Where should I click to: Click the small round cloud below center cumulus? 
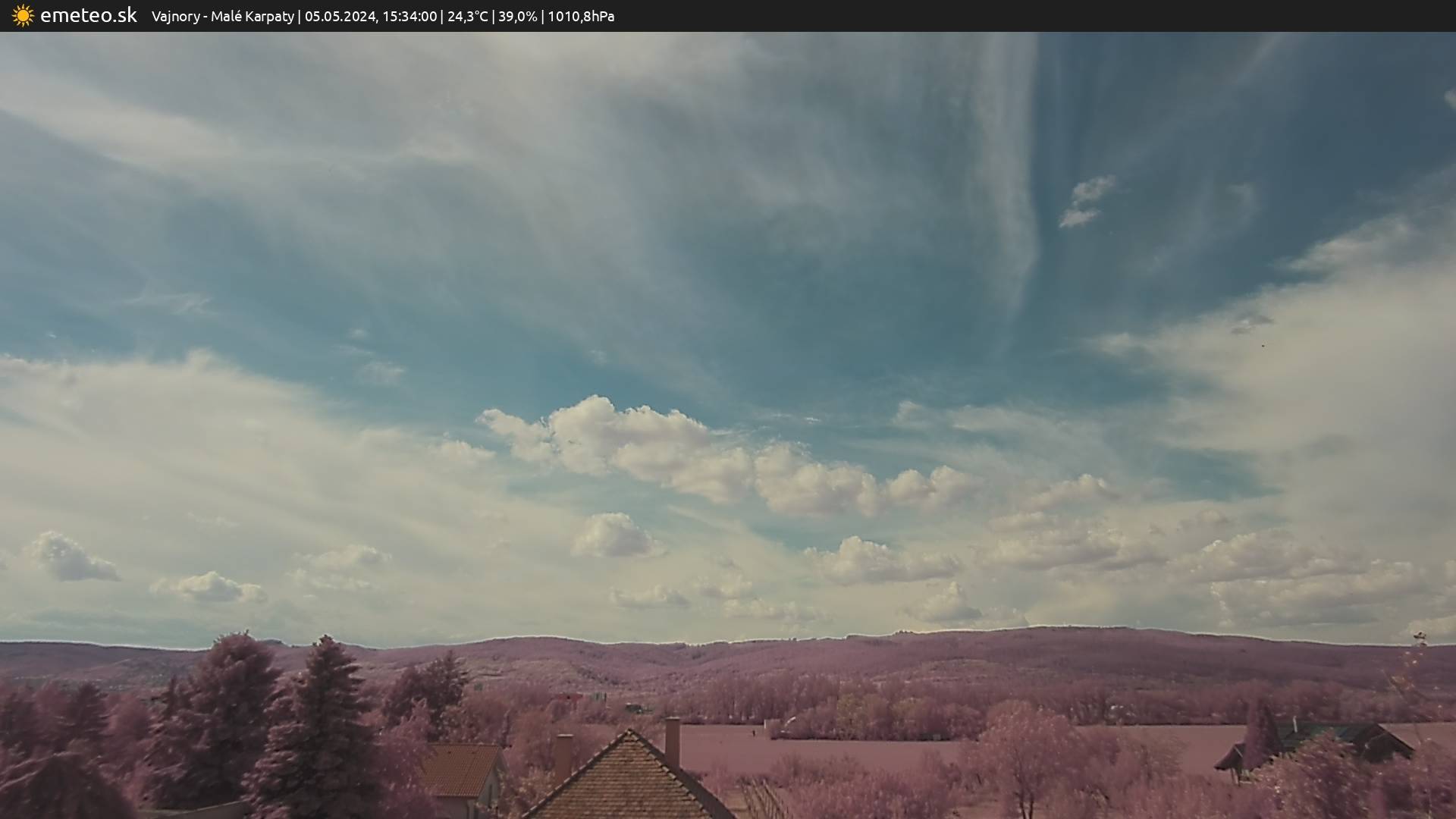pos(613,536)
